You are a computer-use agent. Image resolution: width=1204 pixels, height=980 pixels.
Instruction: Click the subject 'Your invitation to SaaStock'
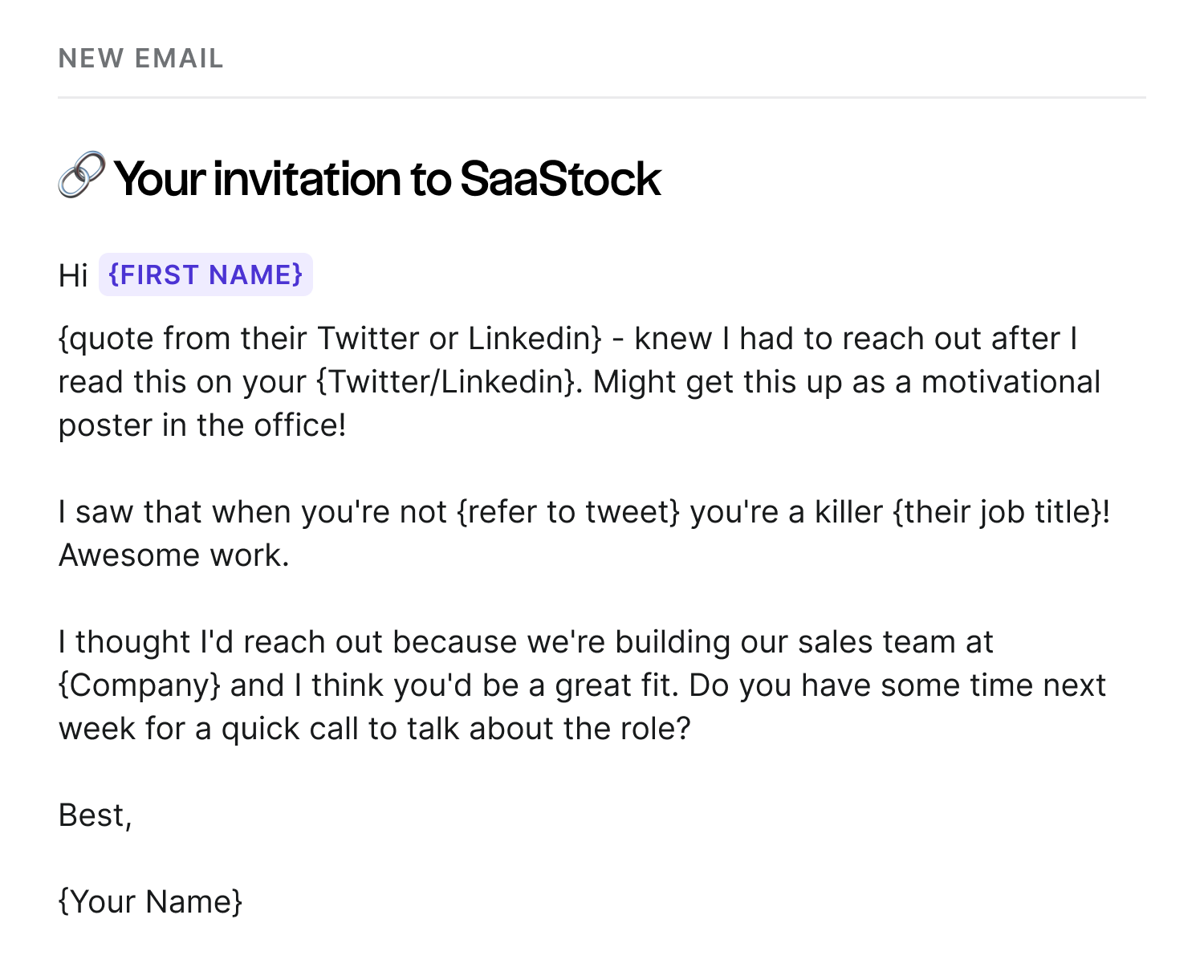pos(388,178)
